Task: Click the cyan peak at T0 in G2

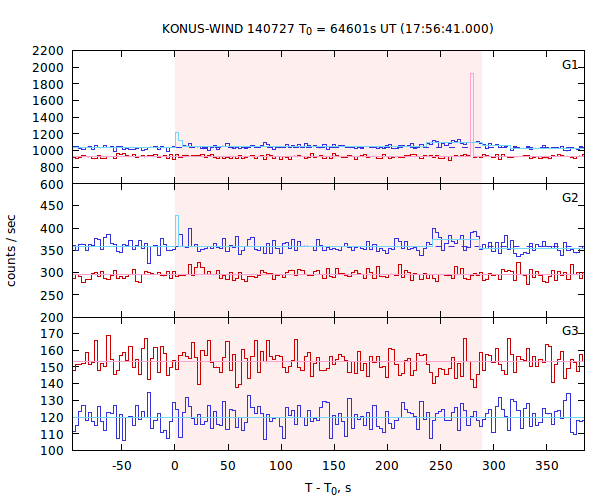Action: [x=177, y=231]
